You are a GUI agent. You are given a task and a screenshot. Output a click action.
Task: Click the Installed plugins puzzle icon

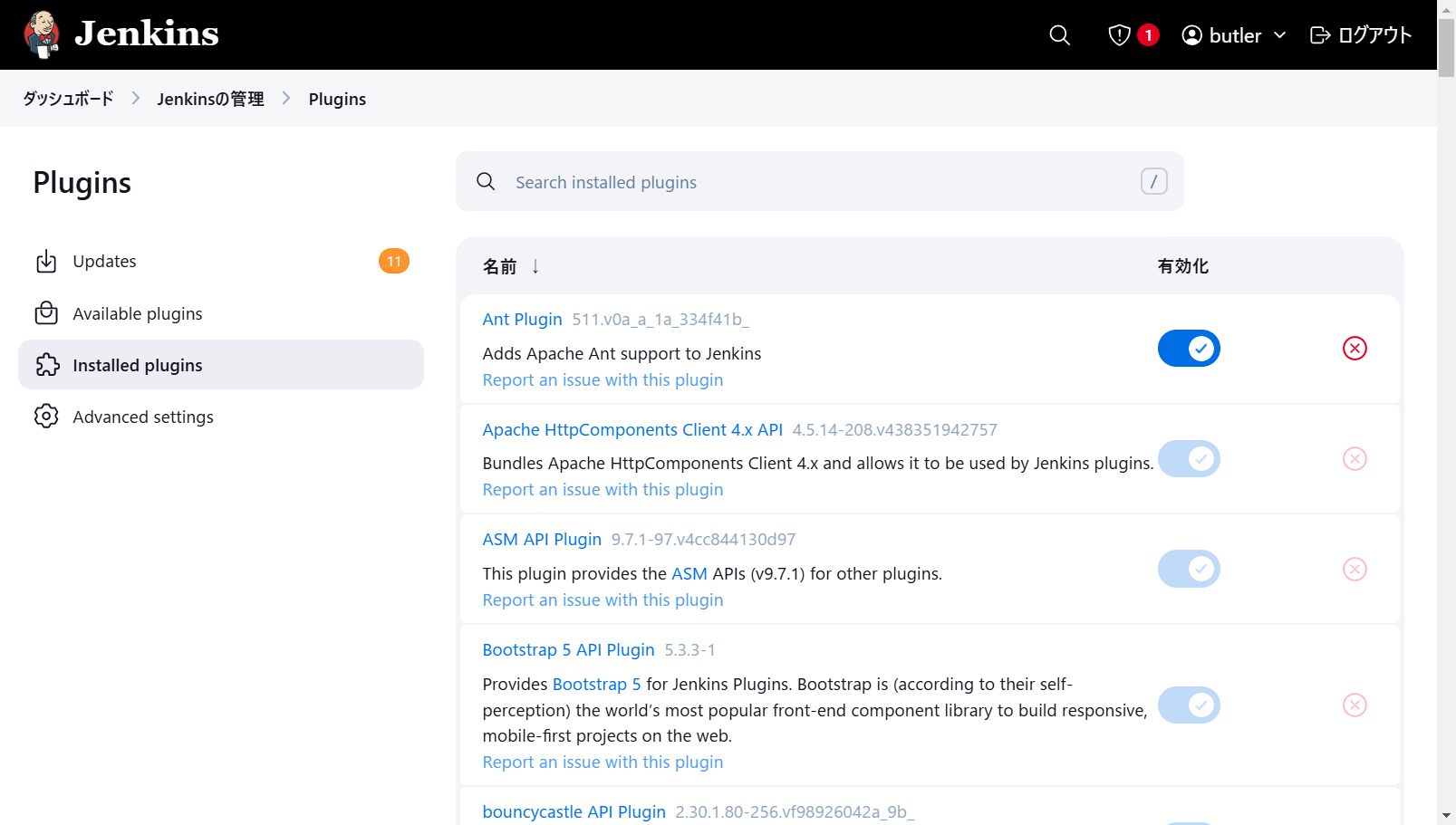coord(46,364)
